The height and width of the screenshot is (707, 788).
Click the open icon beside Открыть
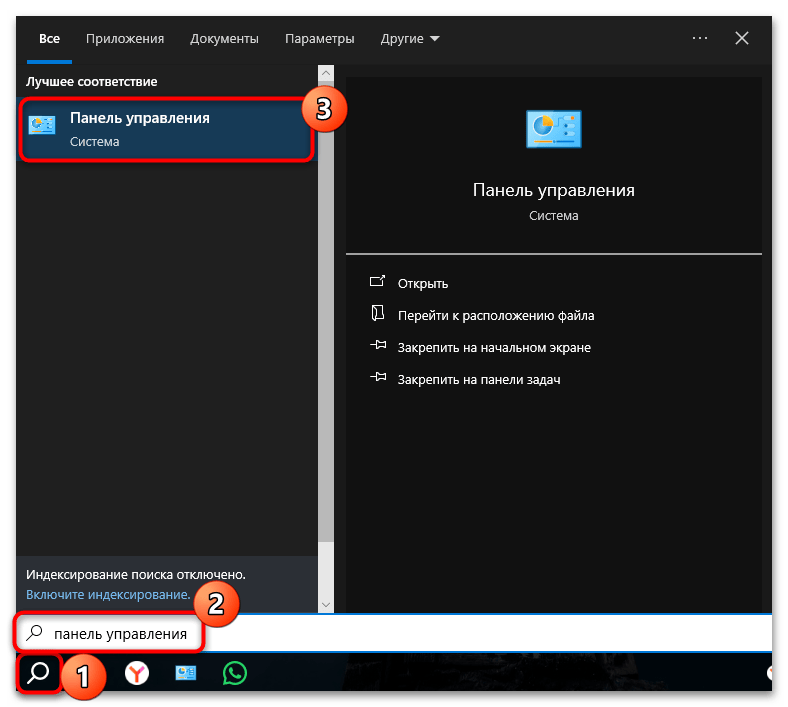377,283
